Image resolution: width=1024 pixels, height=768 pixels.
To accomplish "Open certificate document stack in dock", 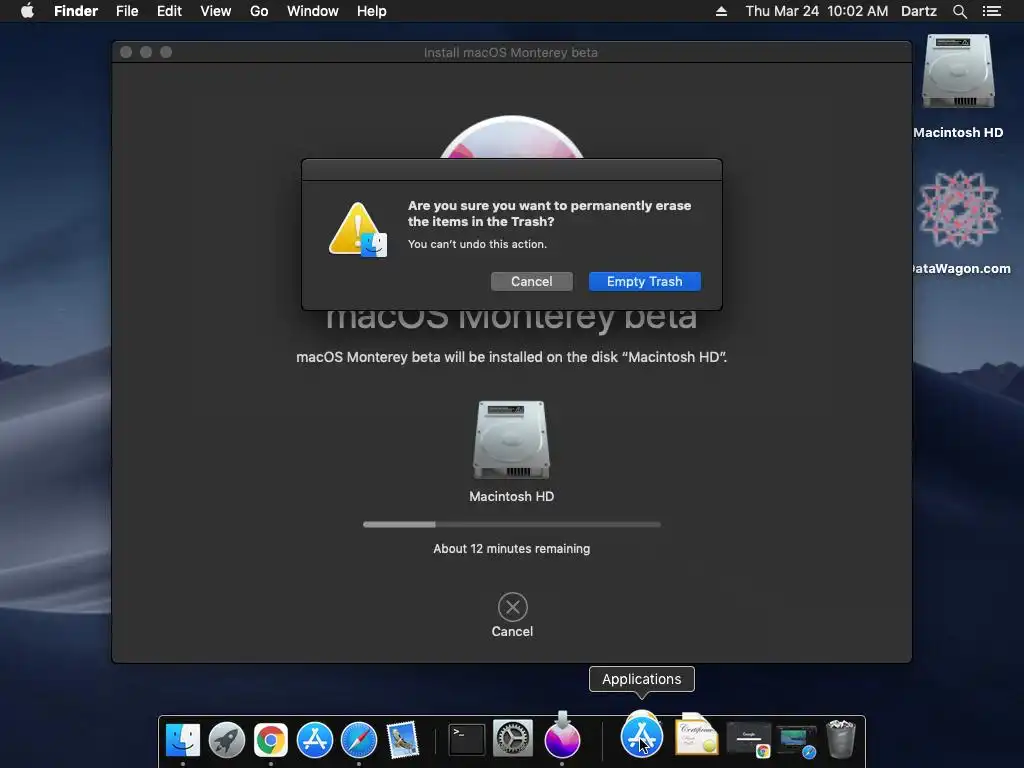I will [696, 734].
